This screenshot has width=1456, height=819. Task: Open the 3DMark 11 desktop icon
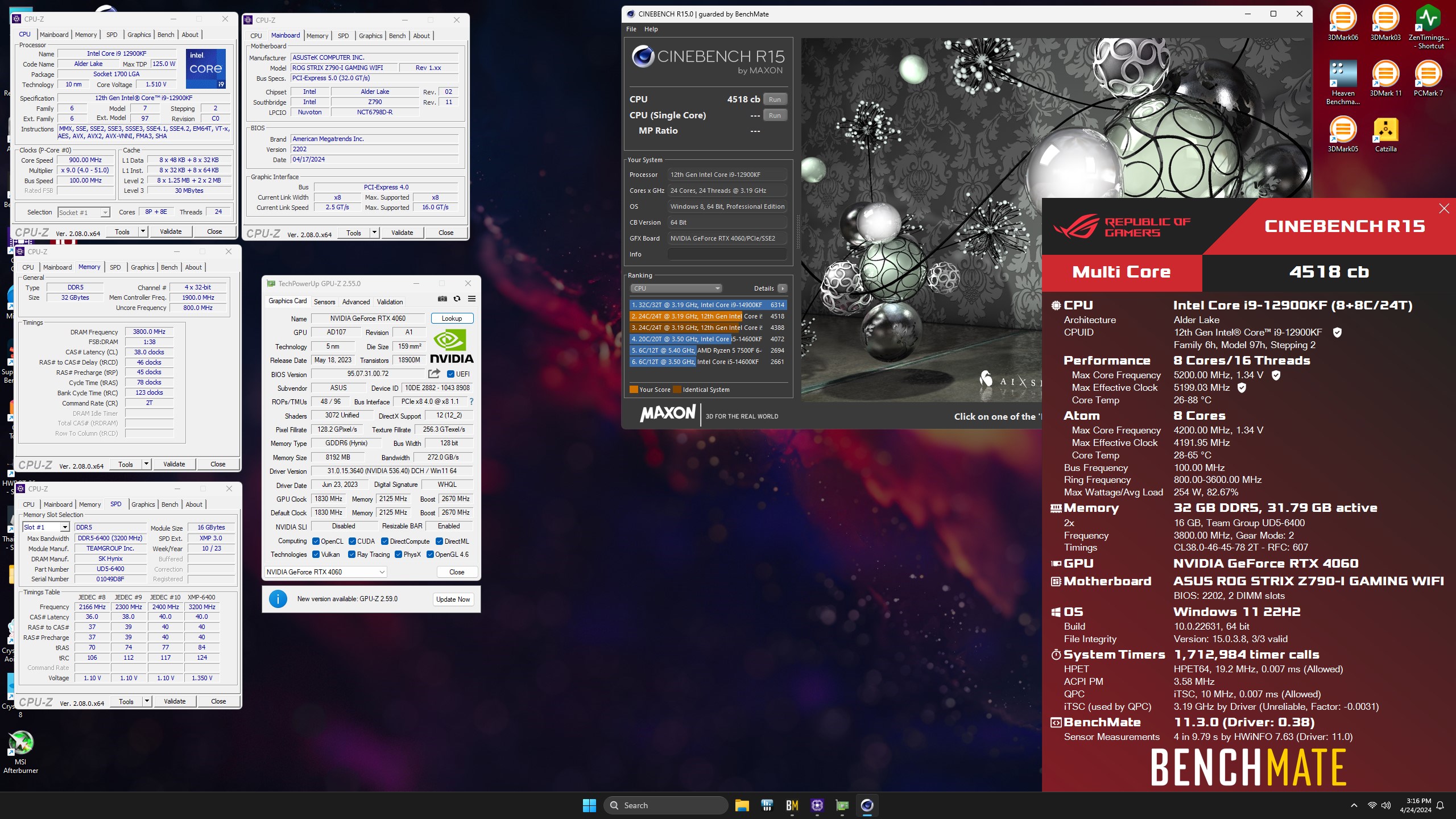[x=1385, y=78]
